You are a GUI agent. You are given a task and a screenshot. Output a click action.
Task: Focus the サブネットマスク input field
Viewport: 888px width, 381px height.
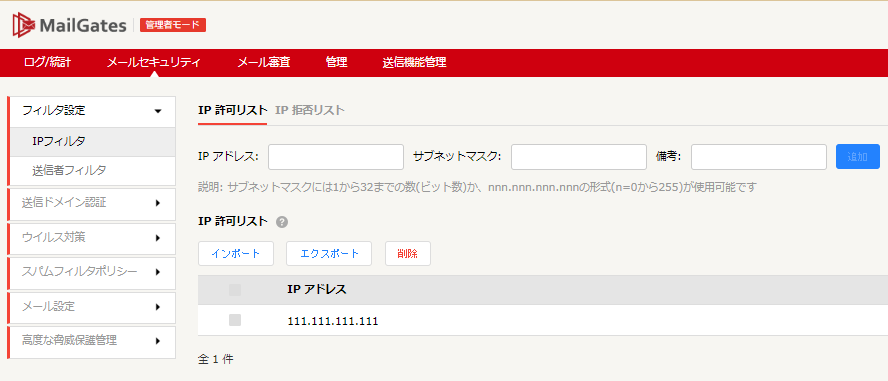point(579,157)
